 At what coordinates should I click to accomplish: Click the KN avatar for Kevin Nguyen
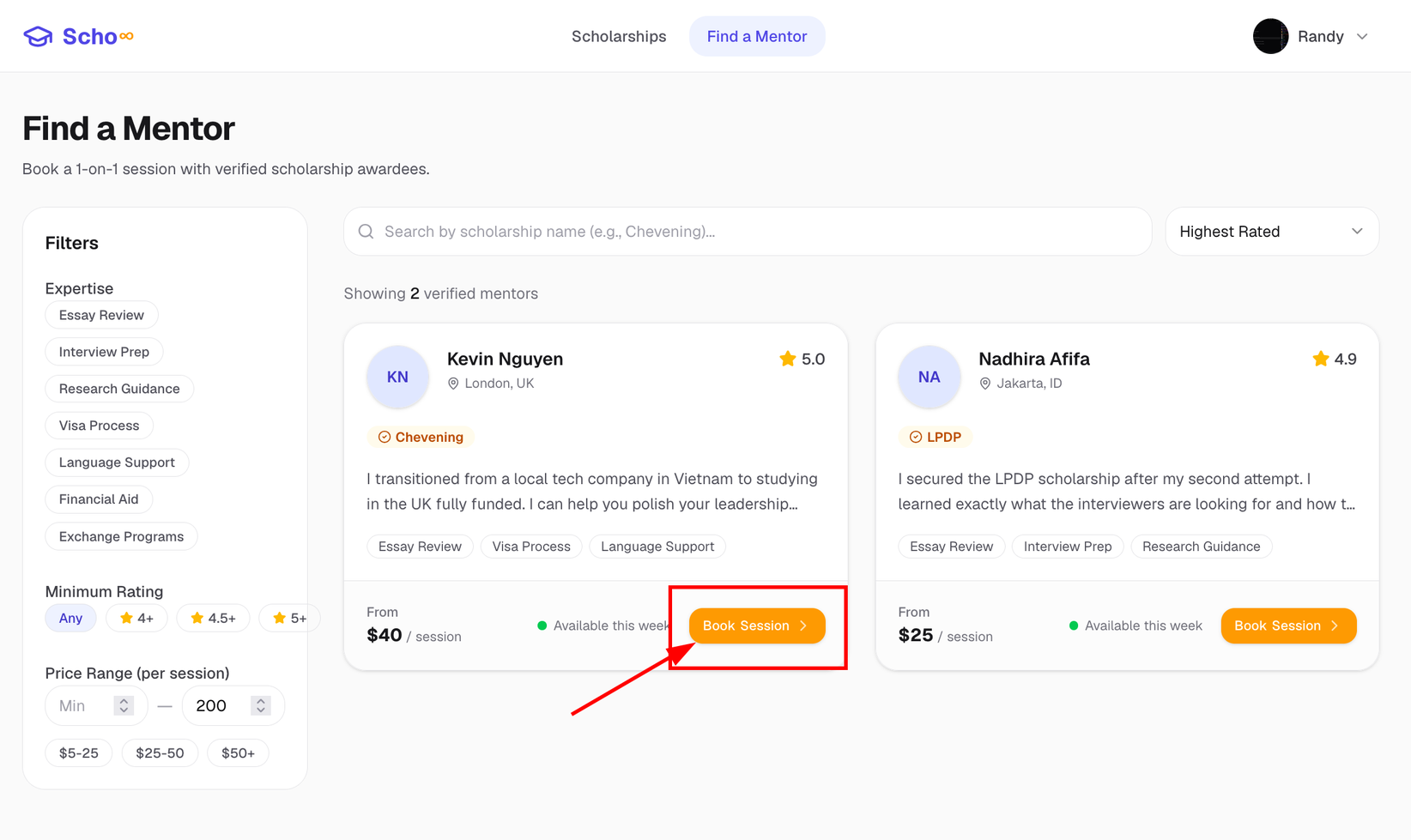click(x=397, y=377)
